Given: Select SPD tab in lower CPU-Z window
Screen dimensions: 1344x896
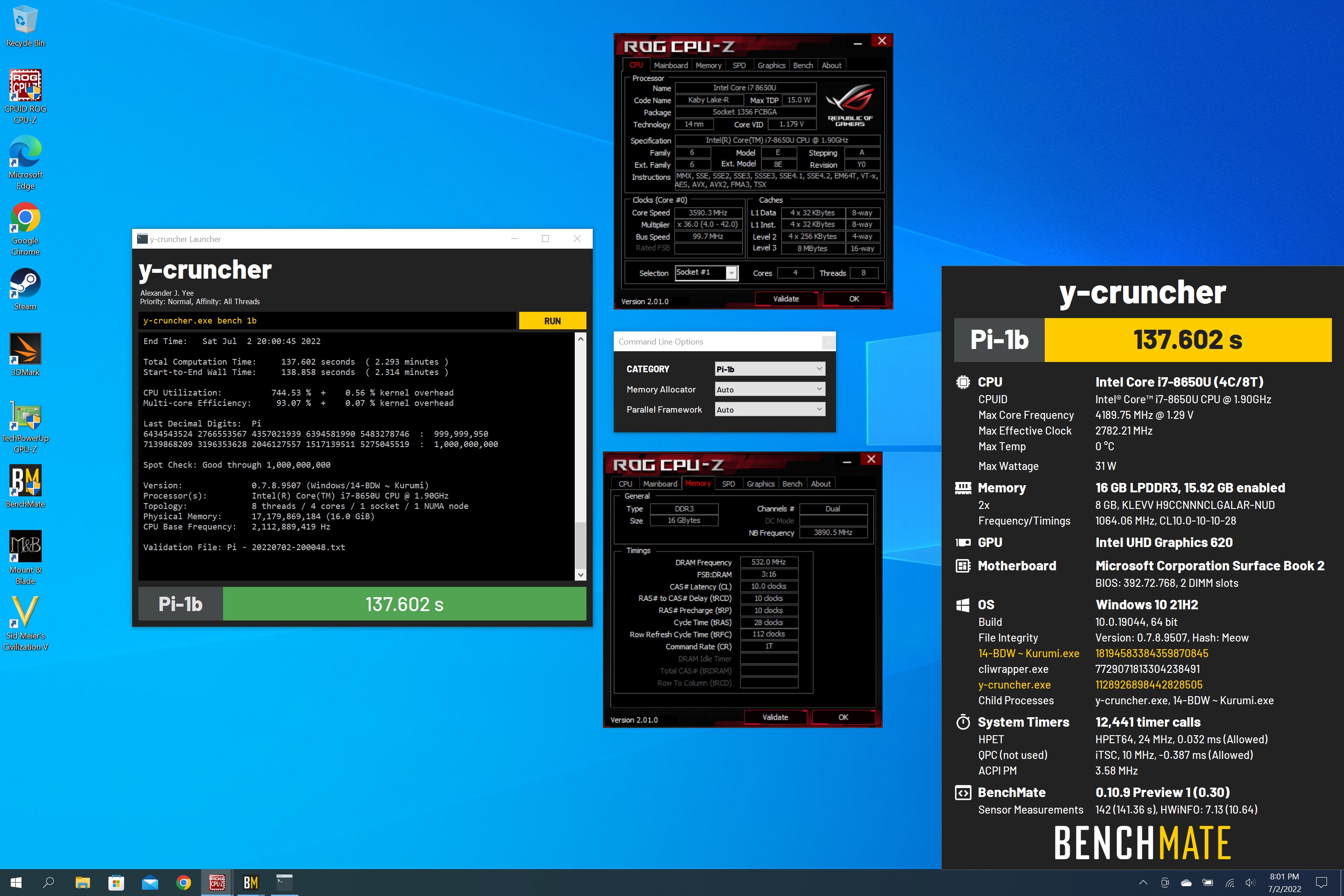Looking at the screenshot, I should pyautogui.click(x=728, y=483).
